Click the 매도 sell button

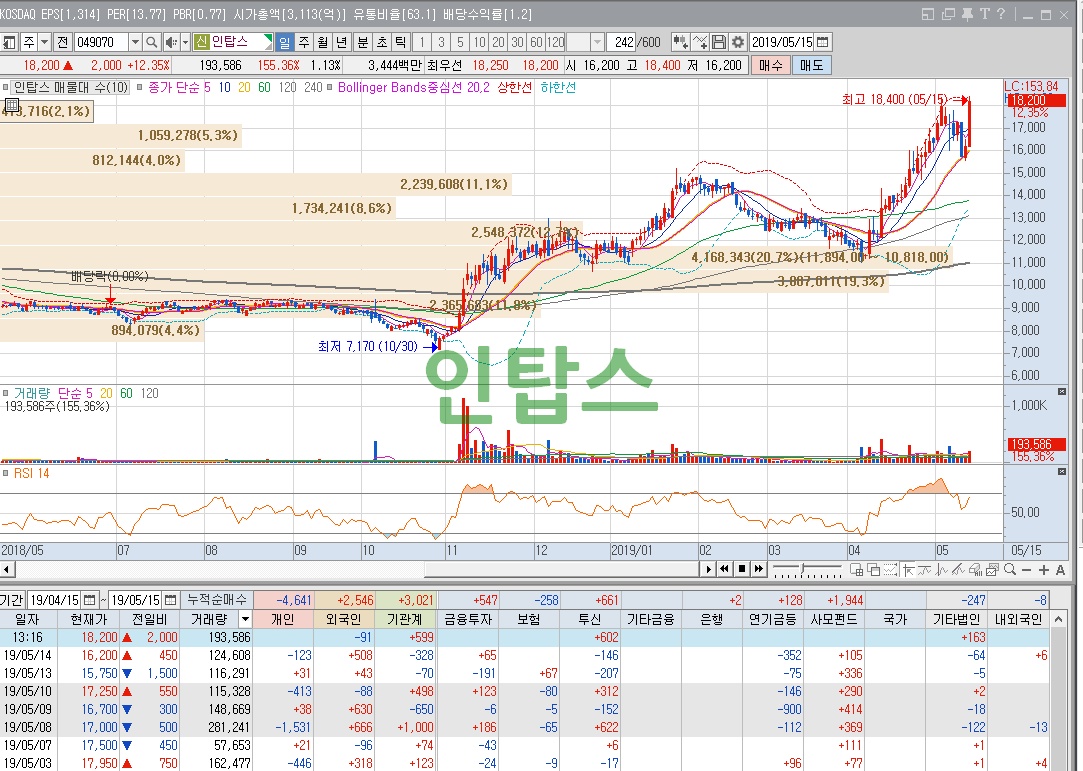pyautogui.click(x=812, y=66)
